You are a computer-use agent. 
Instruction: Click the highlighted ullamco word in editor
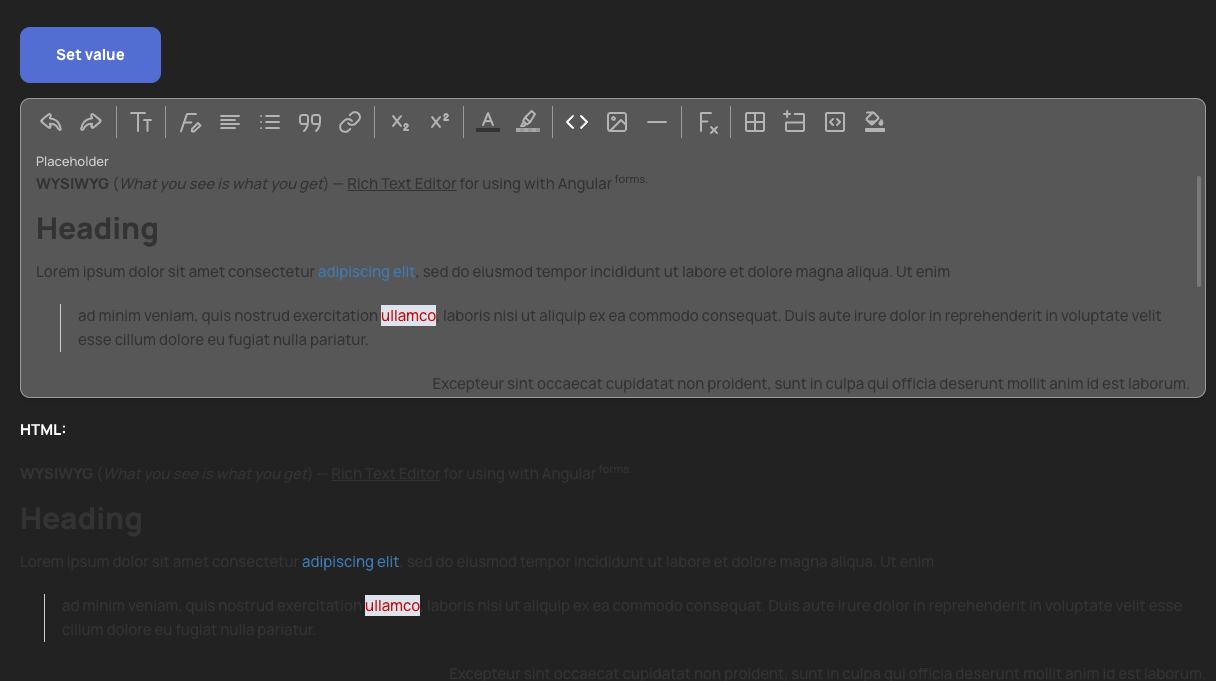coord(408,316)
